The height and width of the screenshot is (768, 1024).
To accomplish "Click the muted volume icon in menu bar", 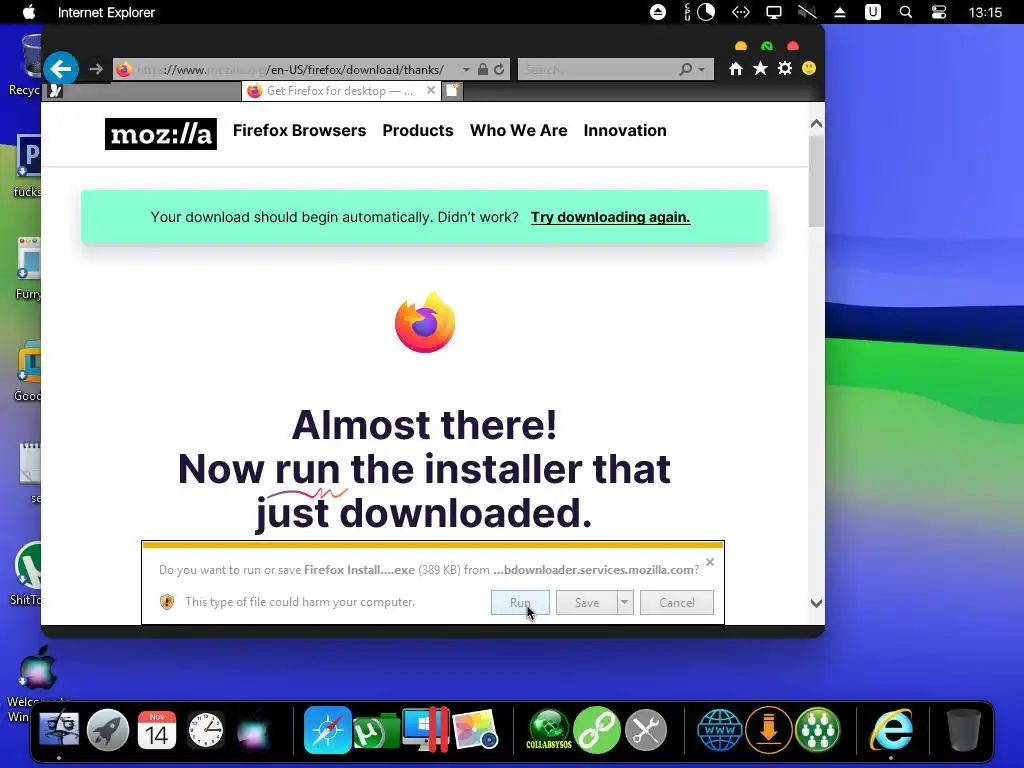I will 807,12.
